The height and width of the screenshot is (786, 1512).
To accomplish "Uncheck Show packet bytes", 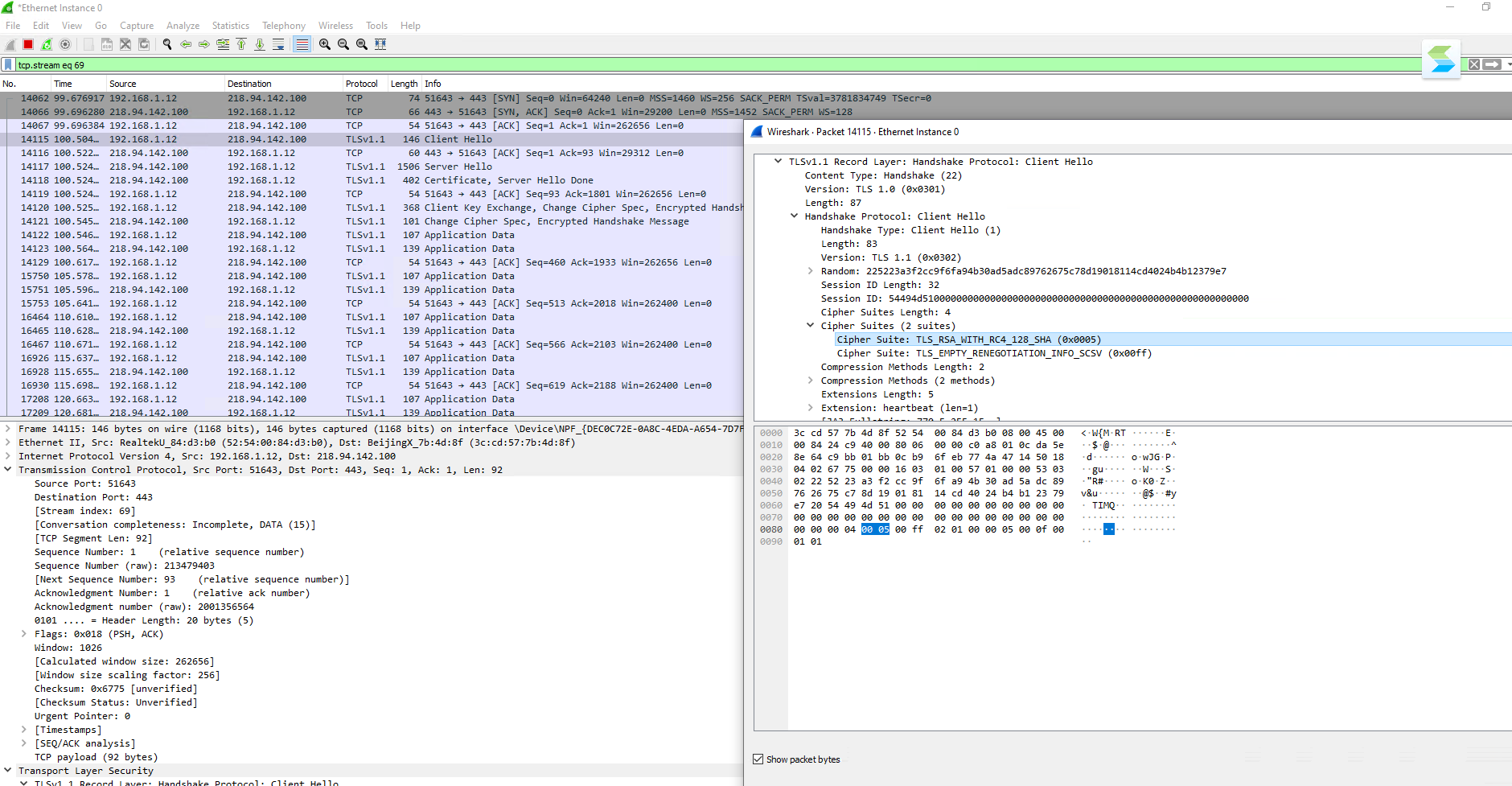I will 758,759.
